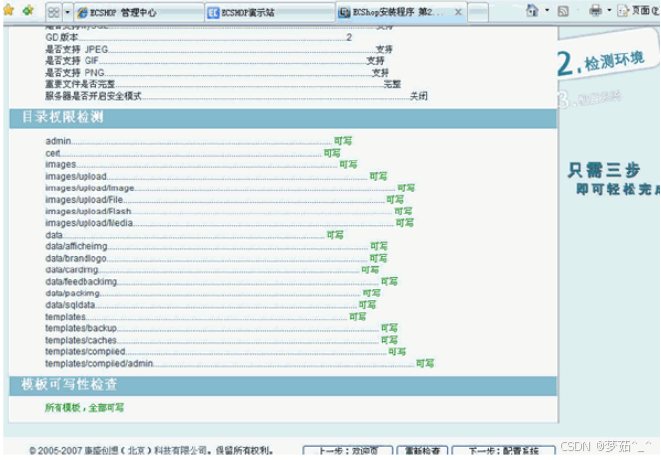The width and height of the screenshot is (661, 460).
Task: Click 所有模板，全部可写 status text
Action: (84, 408)
